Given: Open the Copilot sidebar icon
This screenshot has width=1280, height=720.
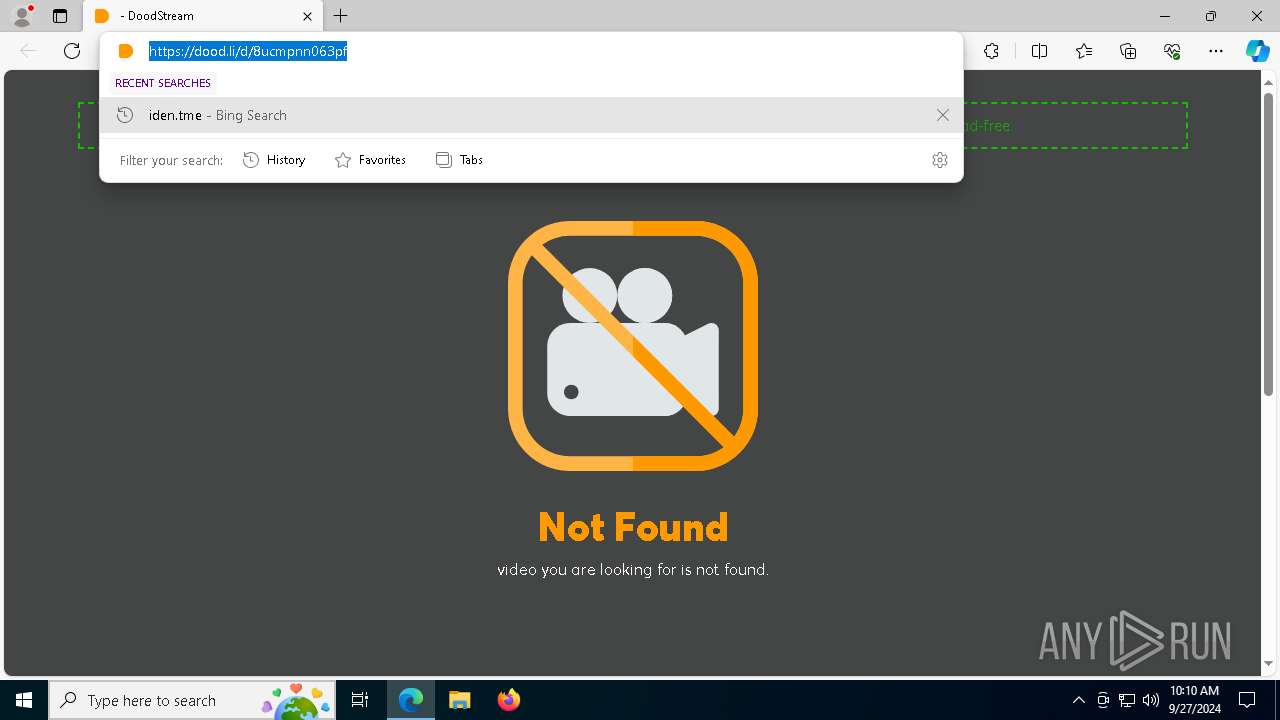Looking at the screenshot, I should pyautogui.click(x=1257, y=51).
